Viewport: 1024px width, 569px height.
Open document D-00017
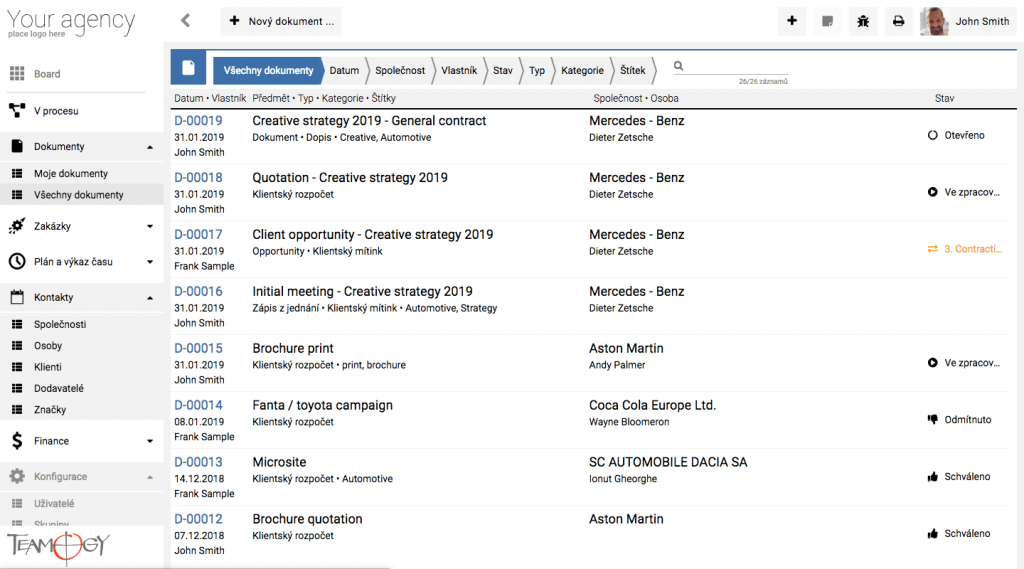(199, 235)
